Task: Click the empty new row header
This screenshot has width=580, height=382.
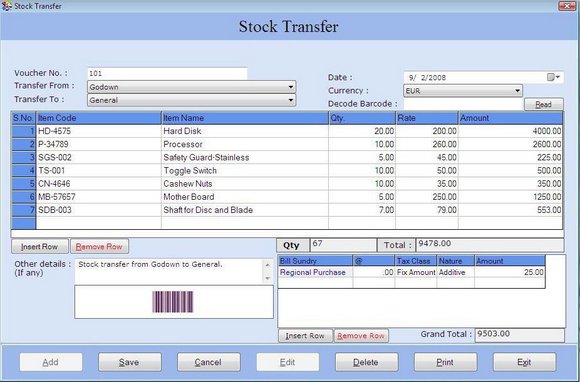Action: [24, 223]
